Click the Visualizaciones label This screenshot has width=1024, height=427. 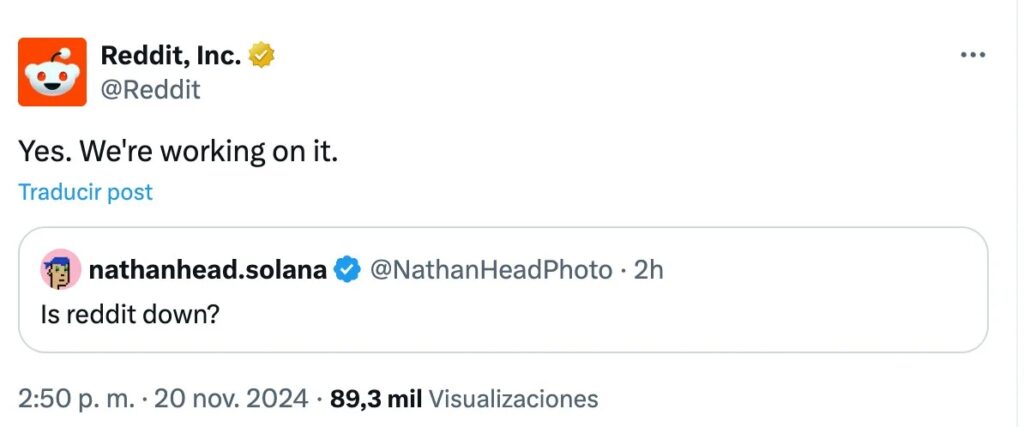(513, 399)
